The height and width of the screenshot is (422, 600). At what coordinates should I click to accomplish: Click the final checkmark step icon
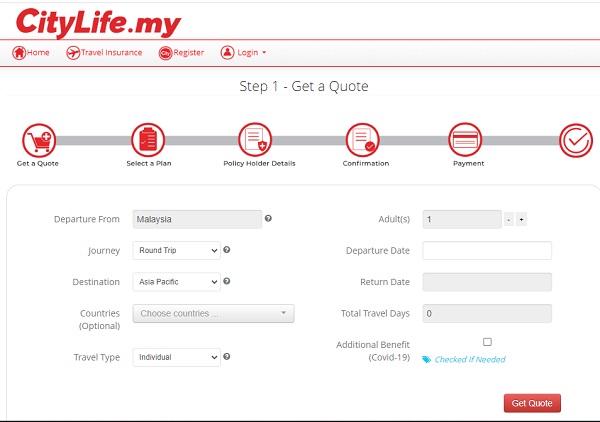click(x=576, y=141)
